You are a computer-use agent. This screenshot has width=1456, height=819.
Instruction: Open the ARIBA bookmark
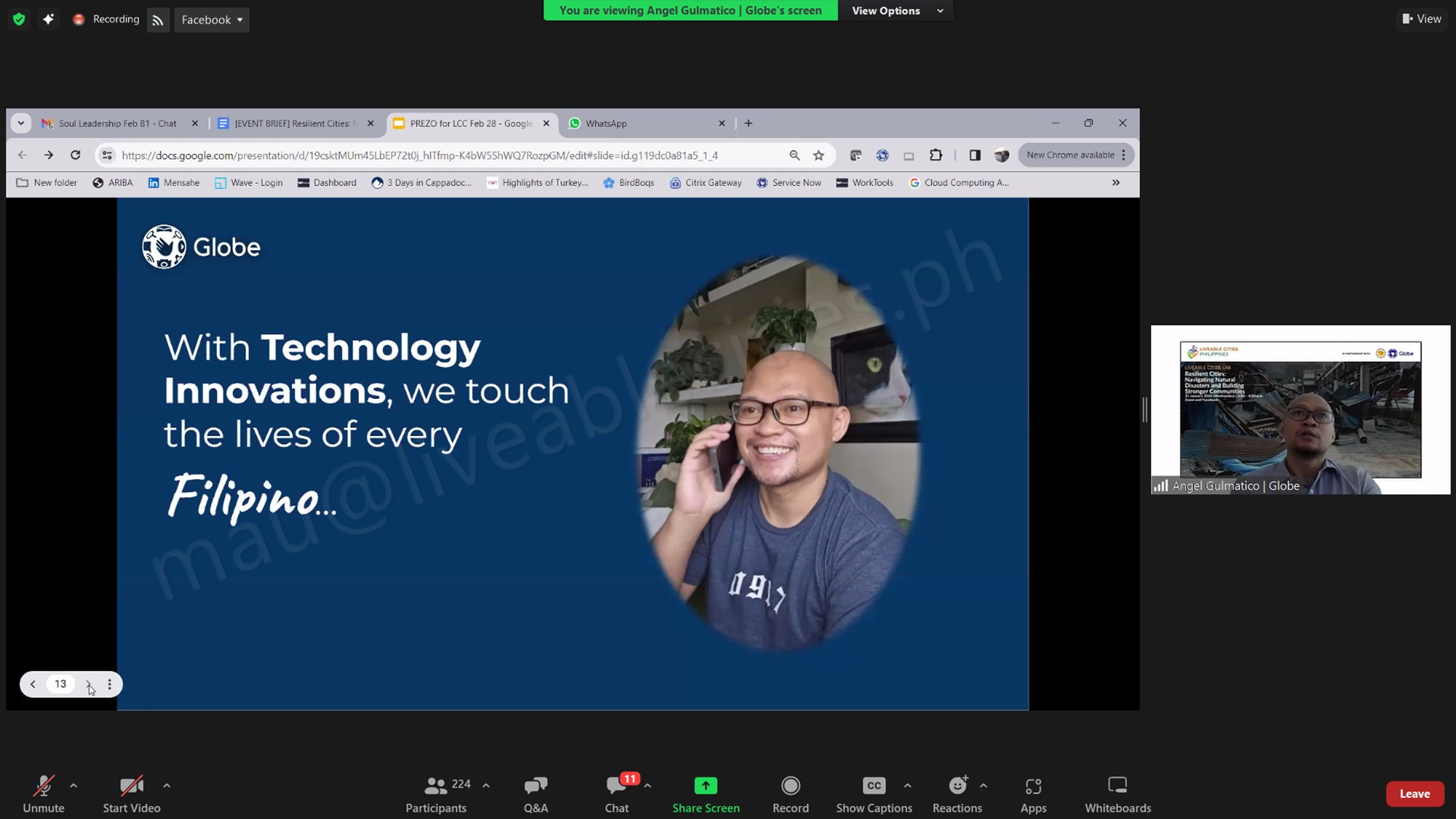pos(113,183)
